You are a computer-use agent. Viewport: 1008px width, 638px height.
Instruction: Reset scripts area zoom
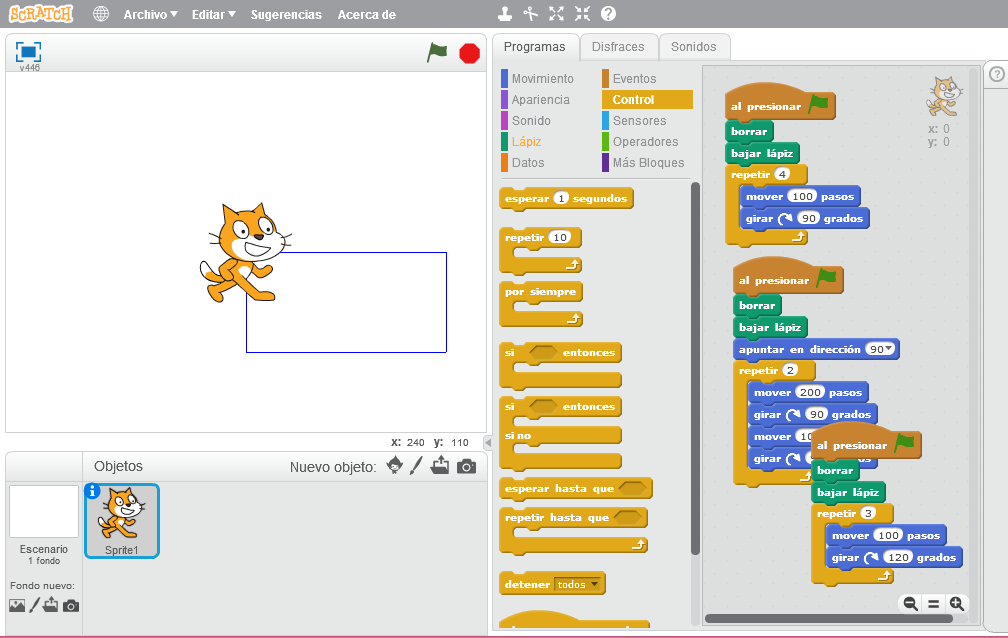(x=933, y=604)
